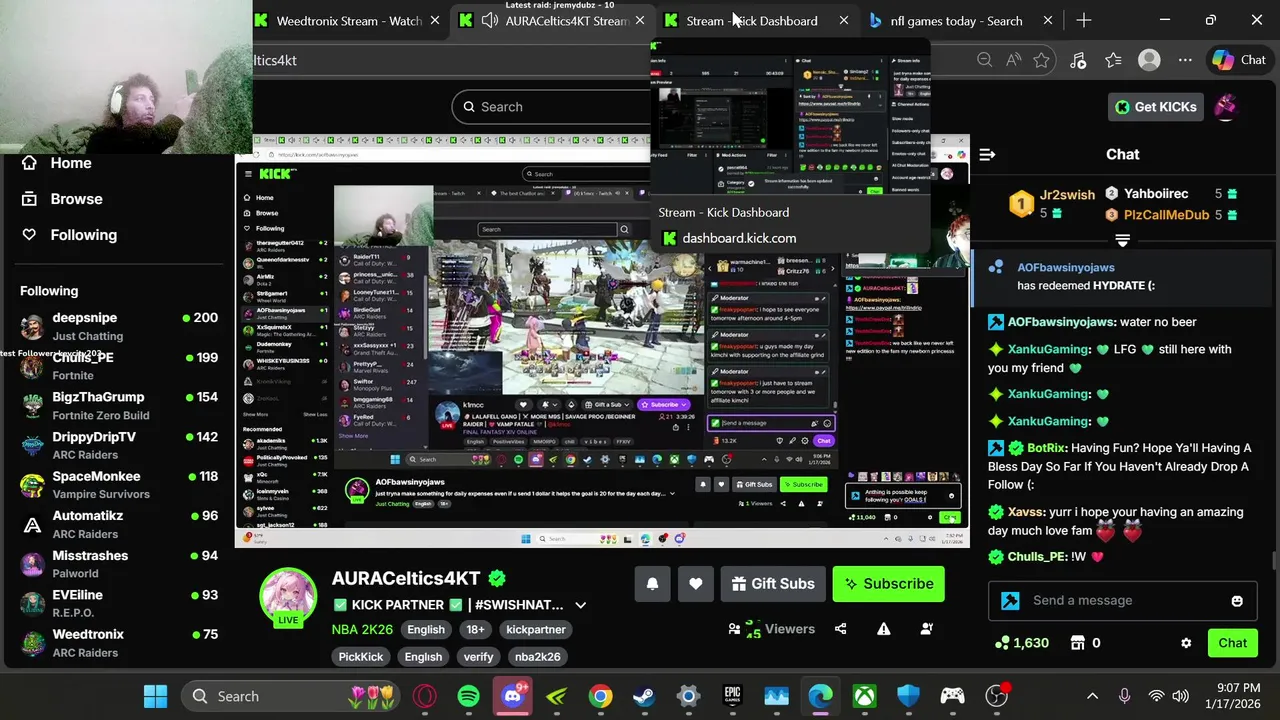Image resolution: width=1280 pixels, height=720 pixels.
Task: Open the Windows Start menu
Action: click(x=155, y=696)
